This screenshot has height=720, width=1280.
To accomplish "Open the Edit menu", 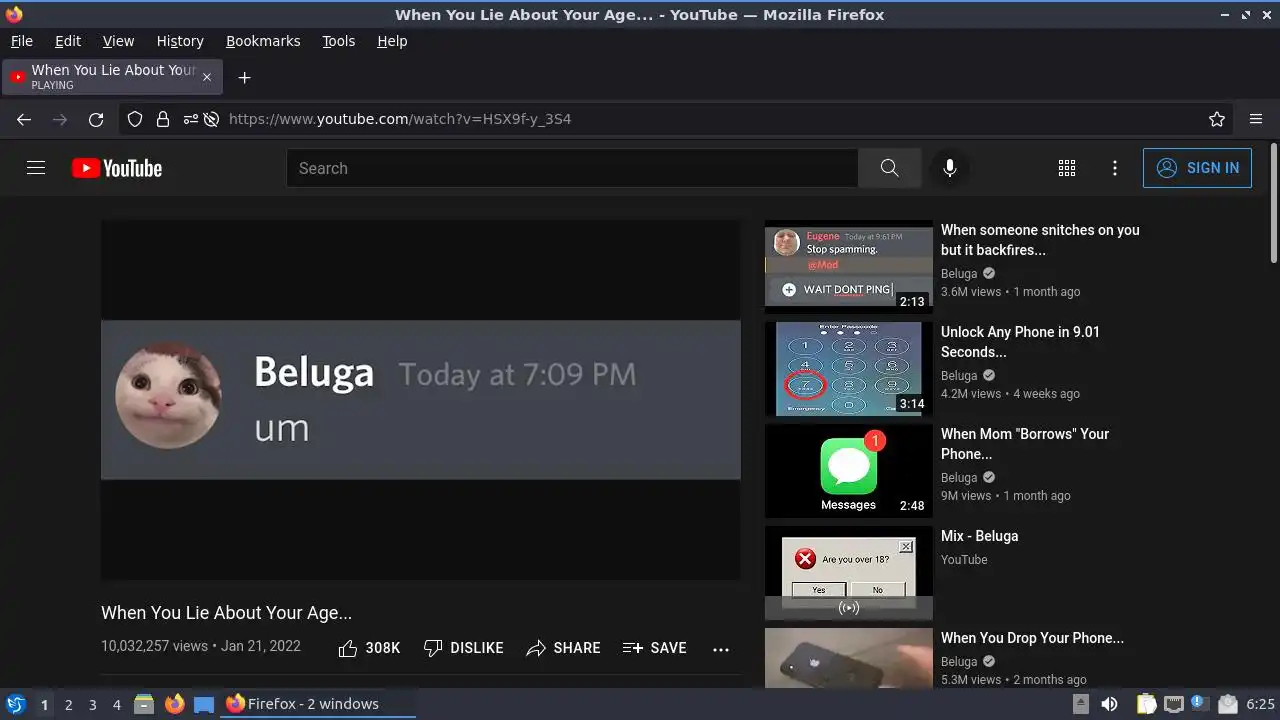I will click(x=68, y=41).
